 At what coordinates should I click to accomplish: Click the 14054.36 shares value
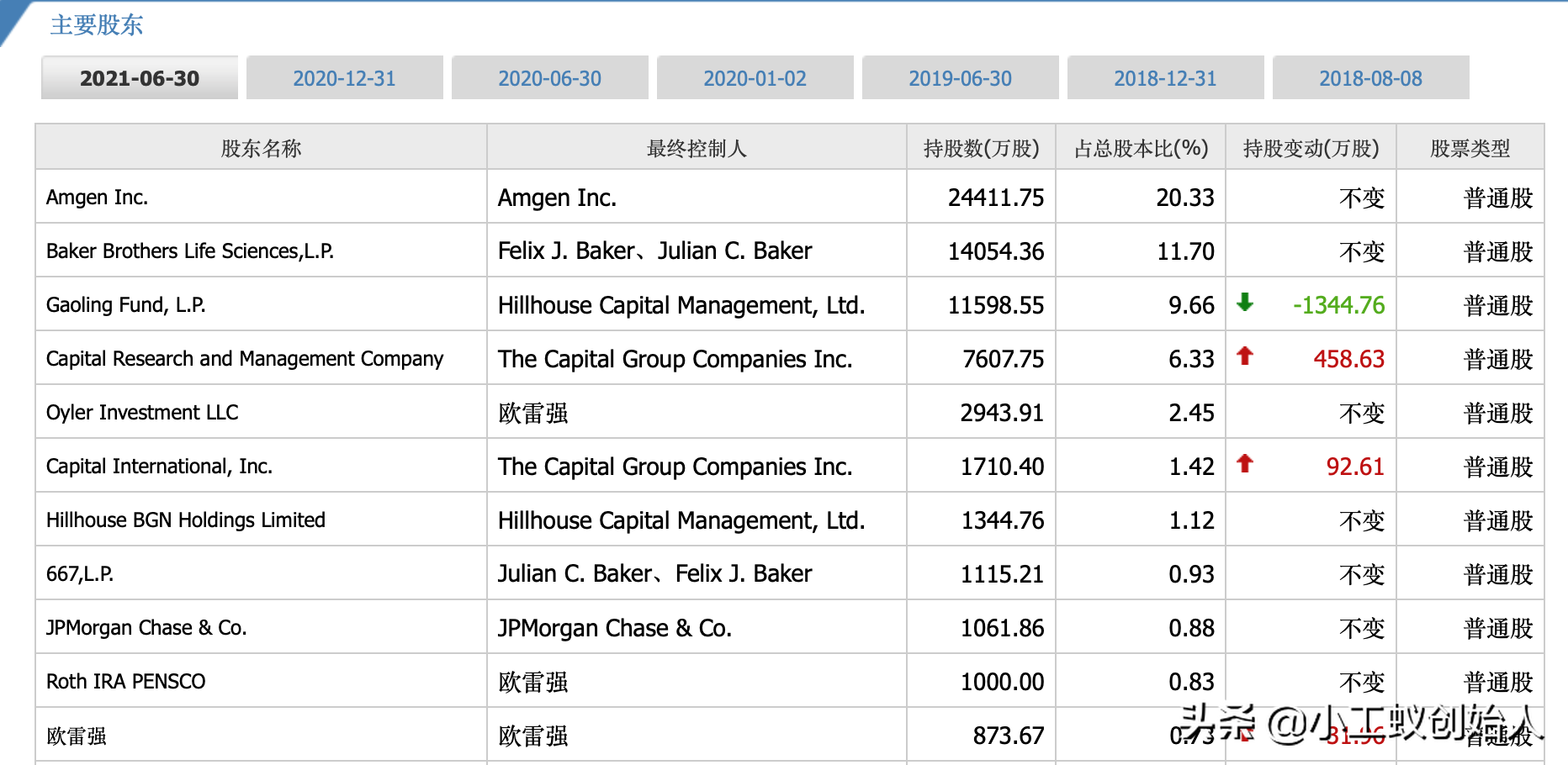996,251
